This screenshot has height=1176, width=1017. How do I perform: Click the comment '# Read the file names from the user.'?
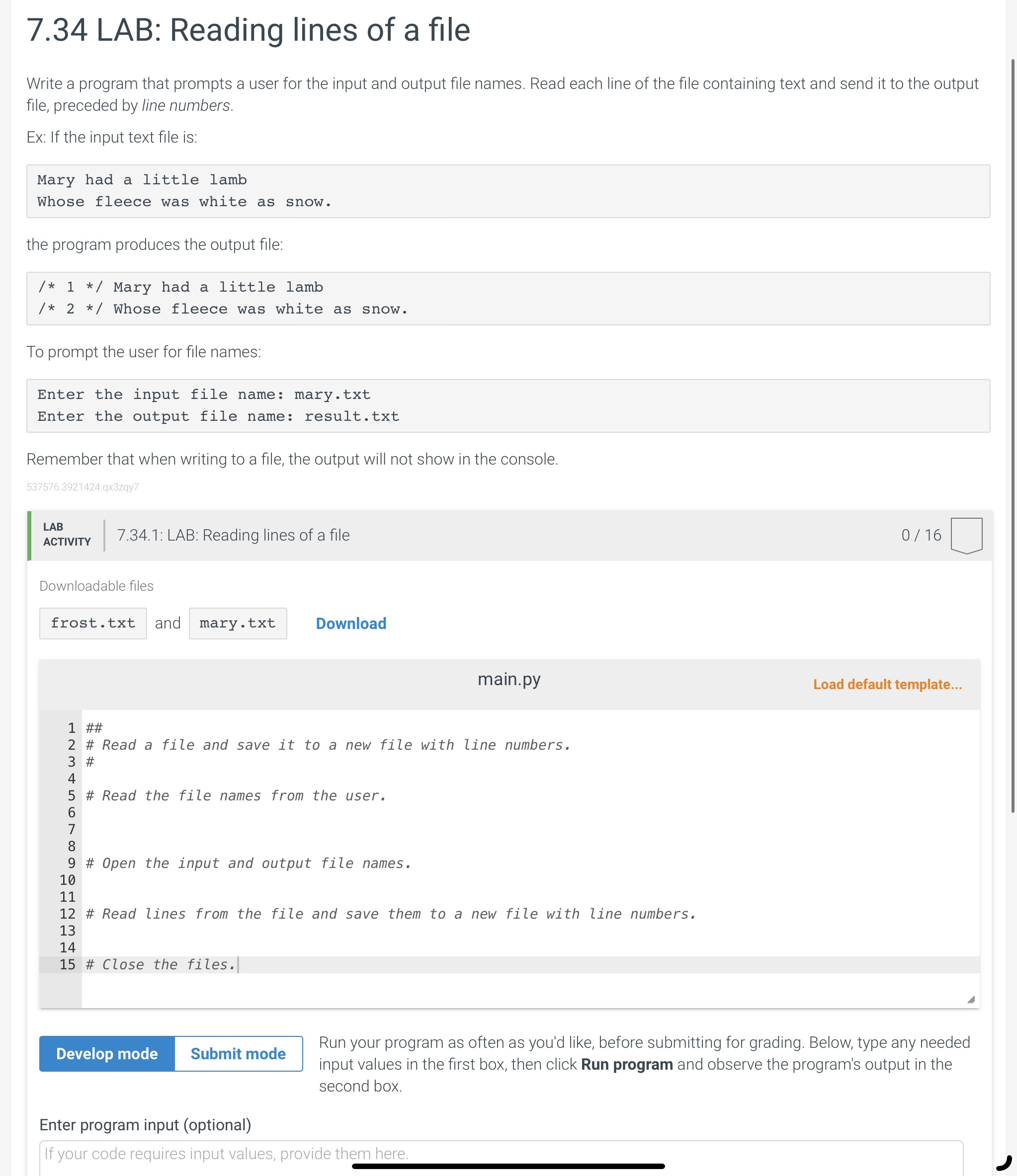tap(235, 795)
